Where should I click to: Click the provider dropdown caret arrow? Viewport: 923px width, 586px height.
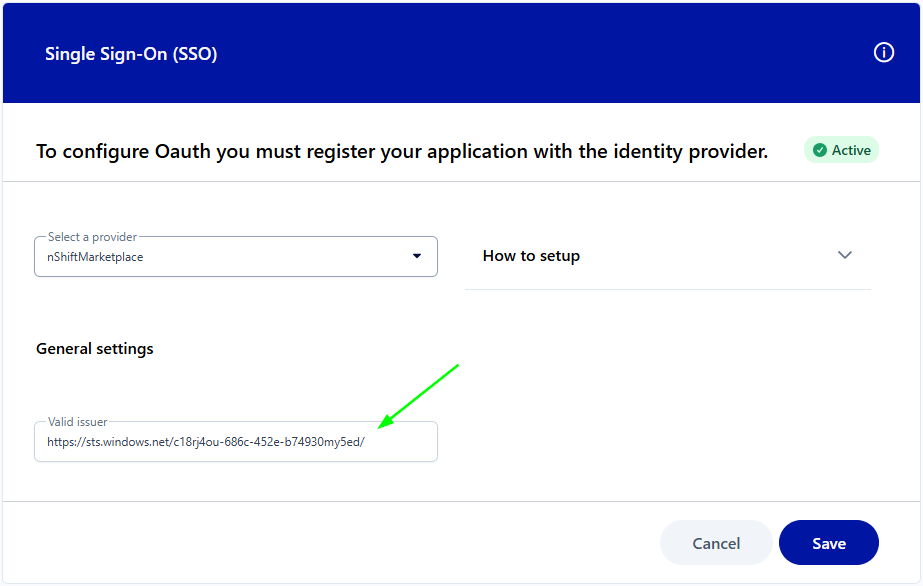[x=417, y=257]
